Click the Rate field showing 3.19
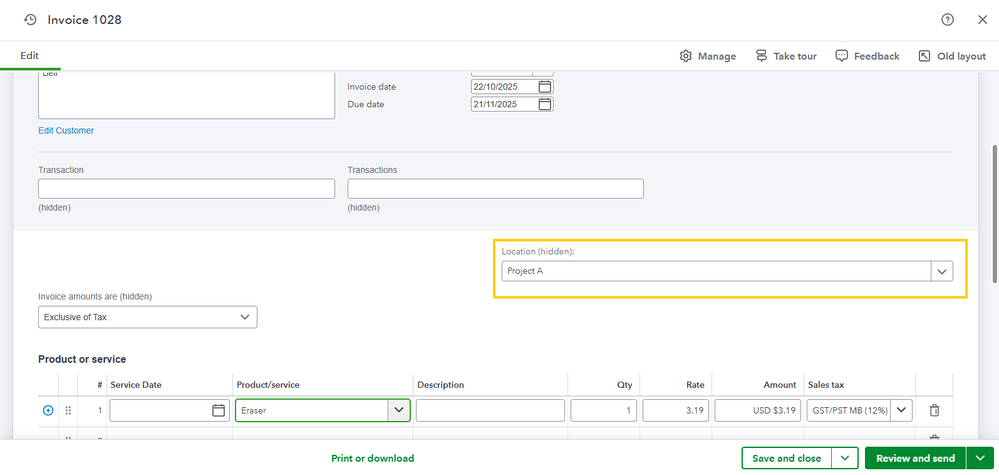Screen dimensions: 999x475 [x=676, y=411]
